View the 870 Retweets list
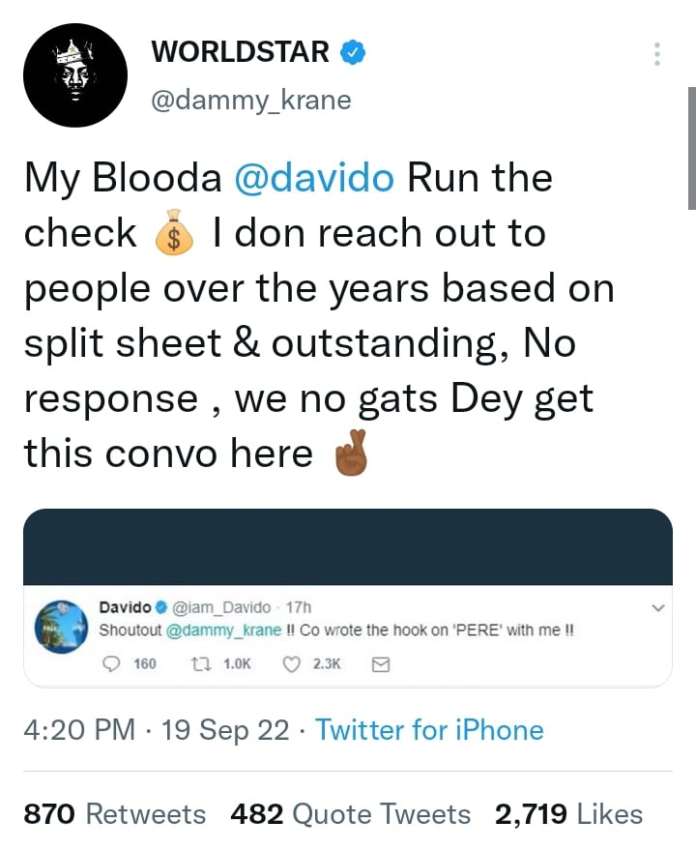The image size is (696, 850). (114, 814)
